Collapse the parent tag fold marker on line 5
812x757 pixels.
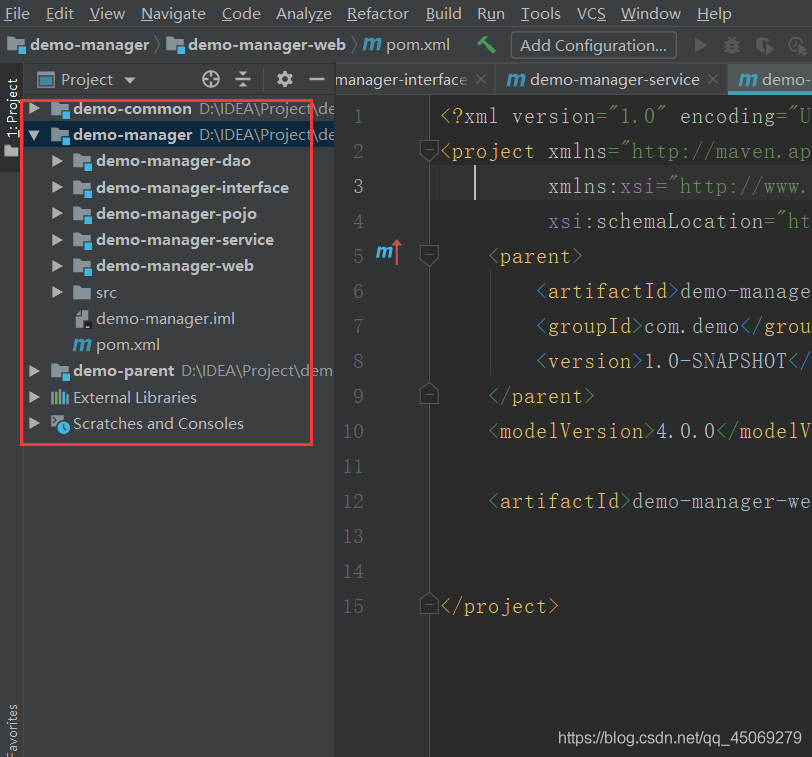pos(429,255)
